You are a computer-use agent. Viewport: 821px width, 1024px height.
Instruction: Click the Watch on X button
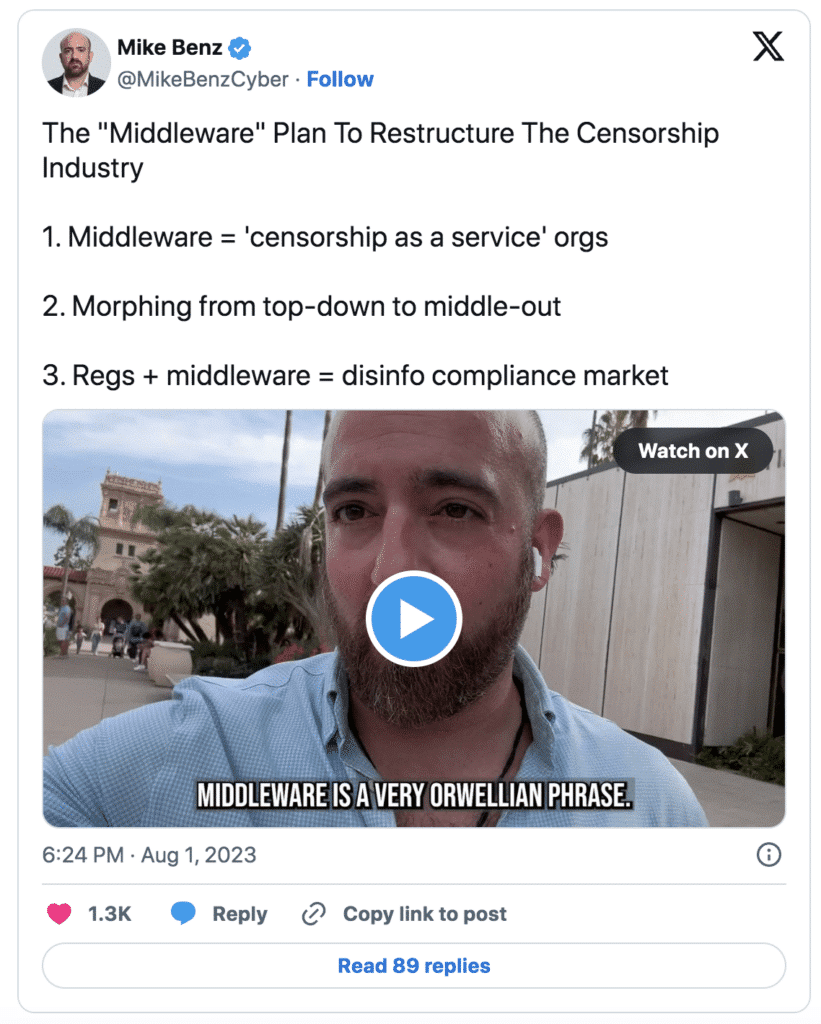693,451
